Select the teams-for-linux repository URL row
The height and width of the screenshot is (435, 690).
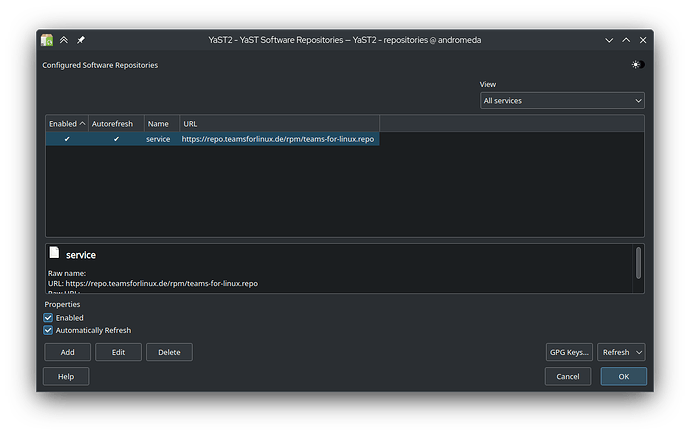click(277, 139)
